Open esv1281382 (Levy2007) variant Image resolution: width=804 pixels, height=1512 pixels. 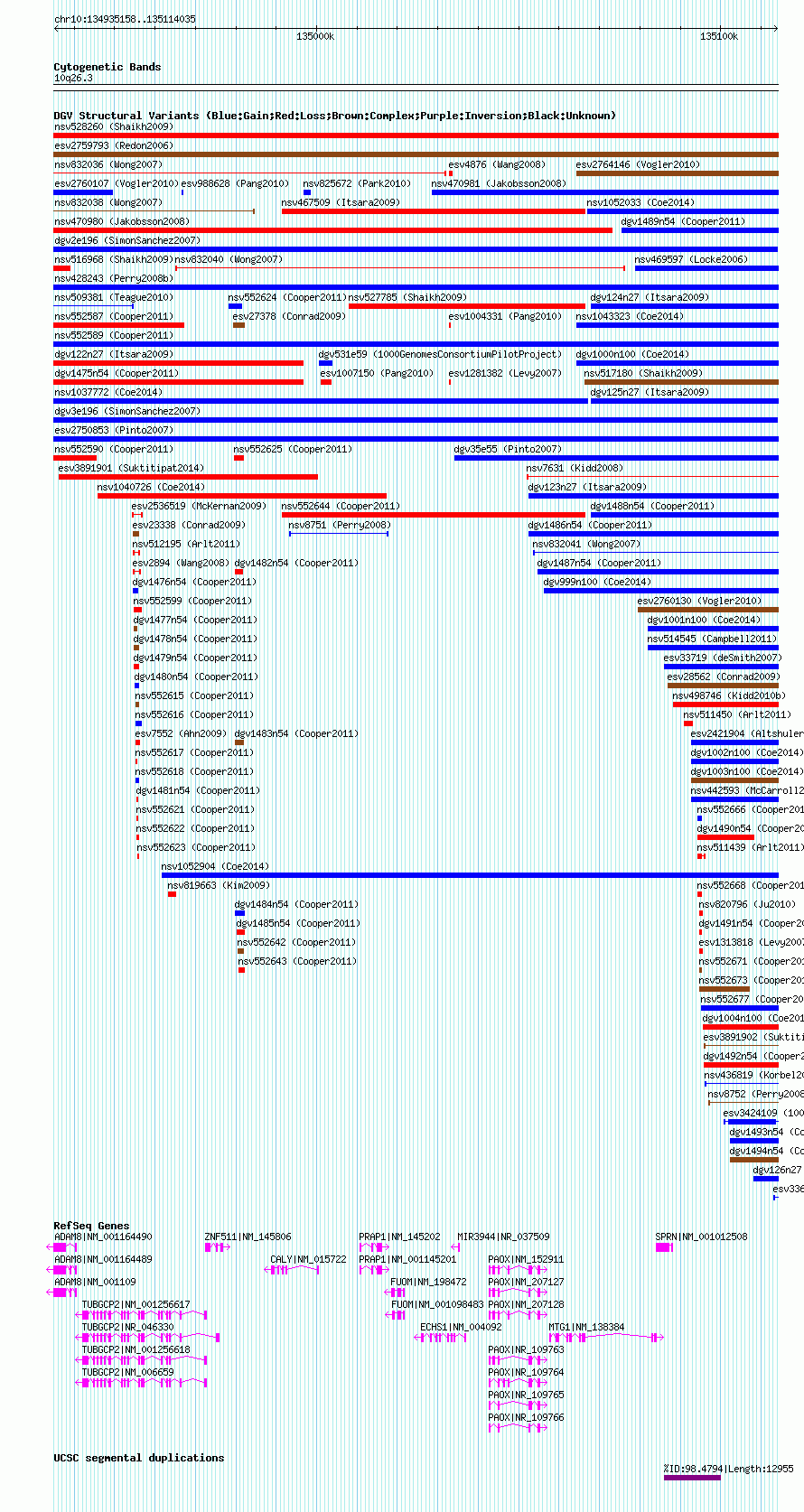(x=505, y=373)
